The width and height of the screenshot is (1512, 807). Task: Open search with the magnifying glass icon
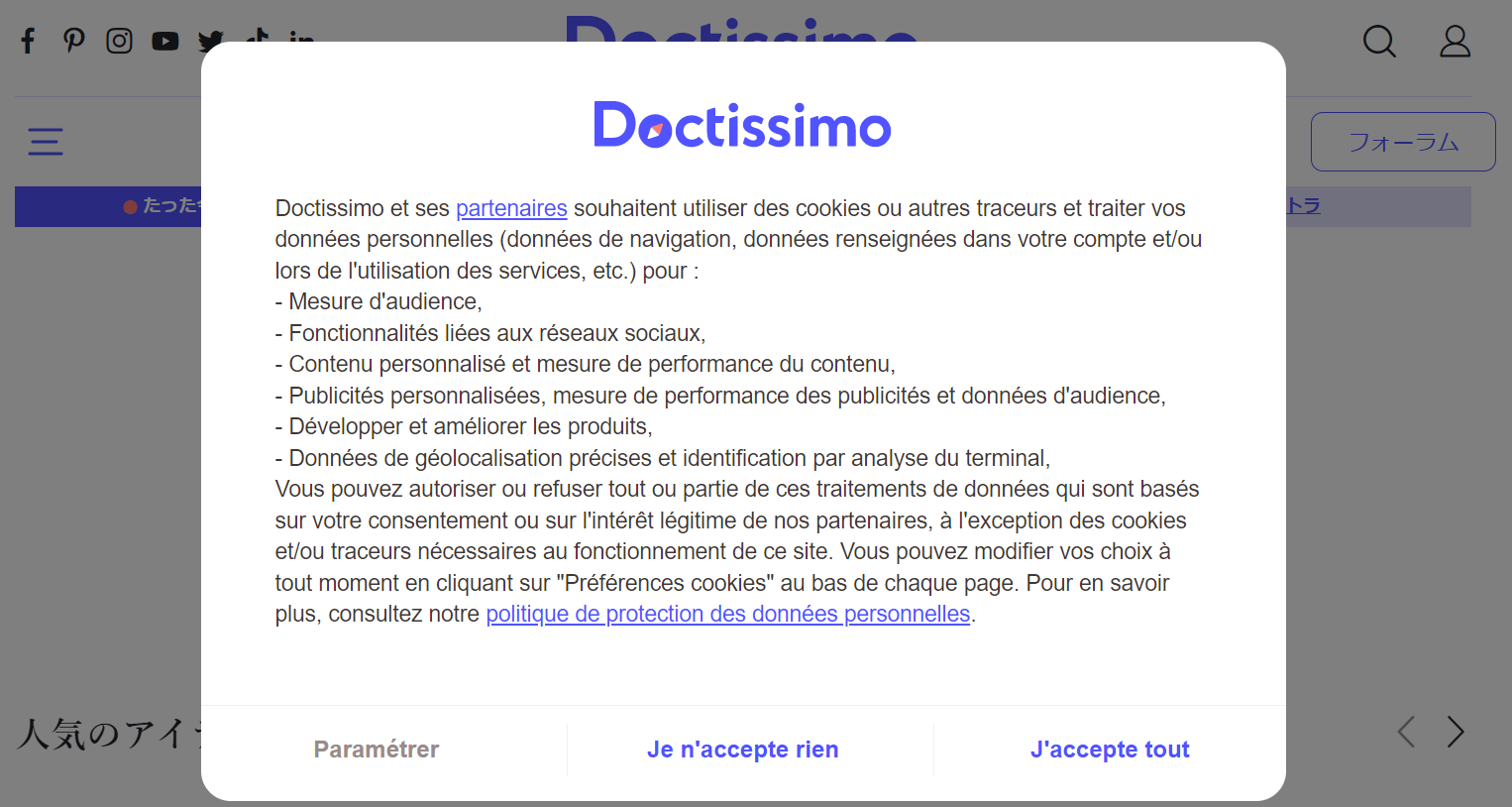click(1379, 41)
